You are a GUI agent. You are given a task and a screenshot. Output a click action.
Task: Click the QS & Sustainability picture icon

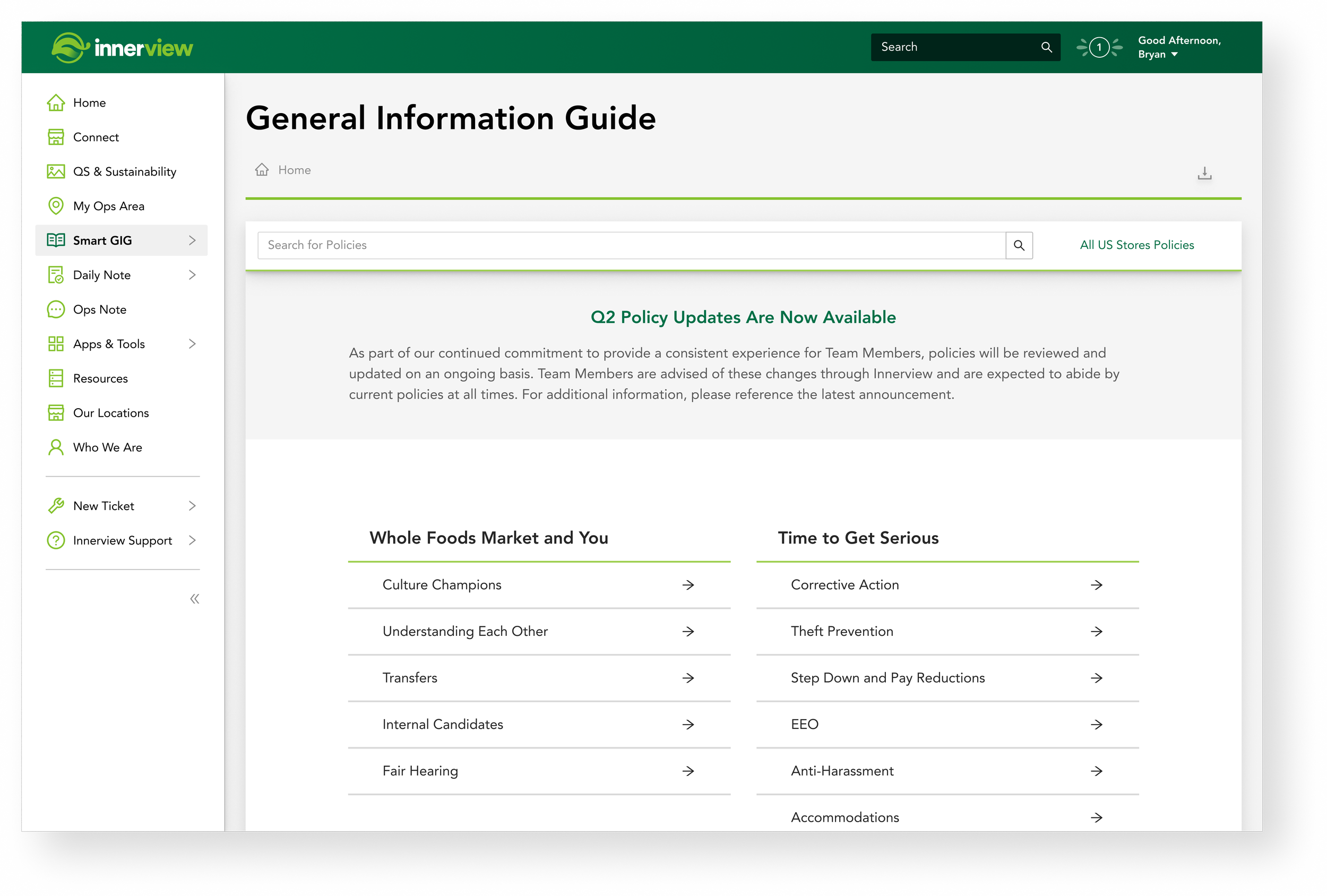click(56, 172)
